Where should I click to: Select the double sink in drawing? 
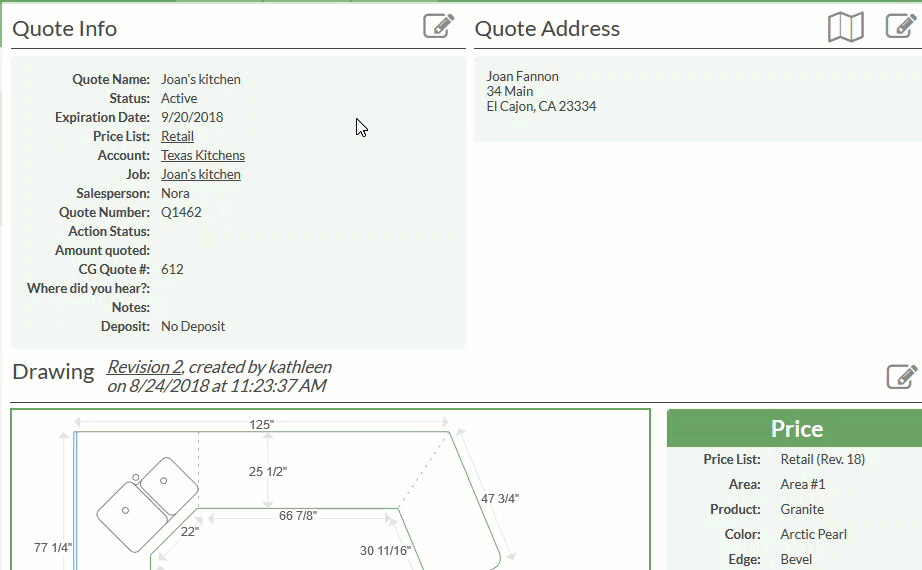pos(147,505)
